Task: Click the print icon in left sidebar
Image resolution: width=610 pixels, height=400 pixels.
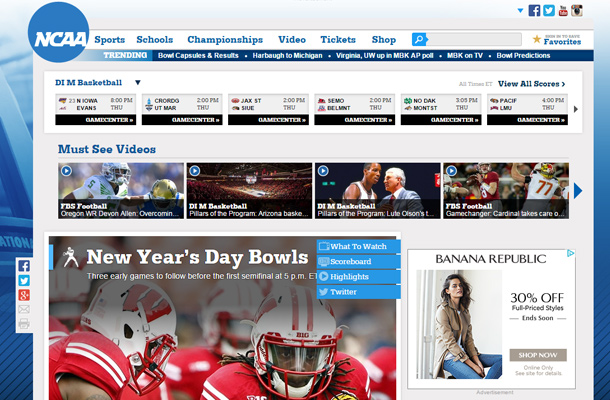Action: (x=24, y=324)
